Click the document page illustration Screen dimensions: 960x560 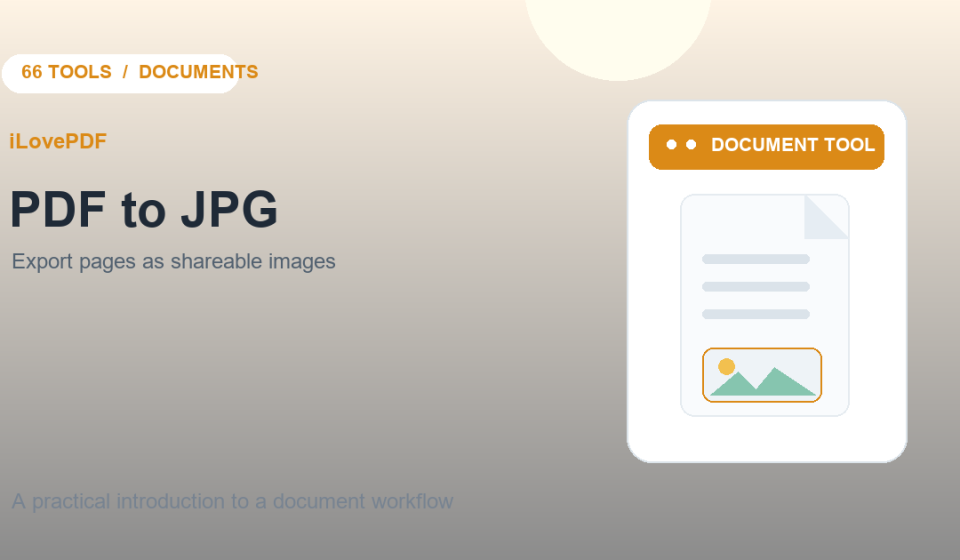[x=765, y=305]
